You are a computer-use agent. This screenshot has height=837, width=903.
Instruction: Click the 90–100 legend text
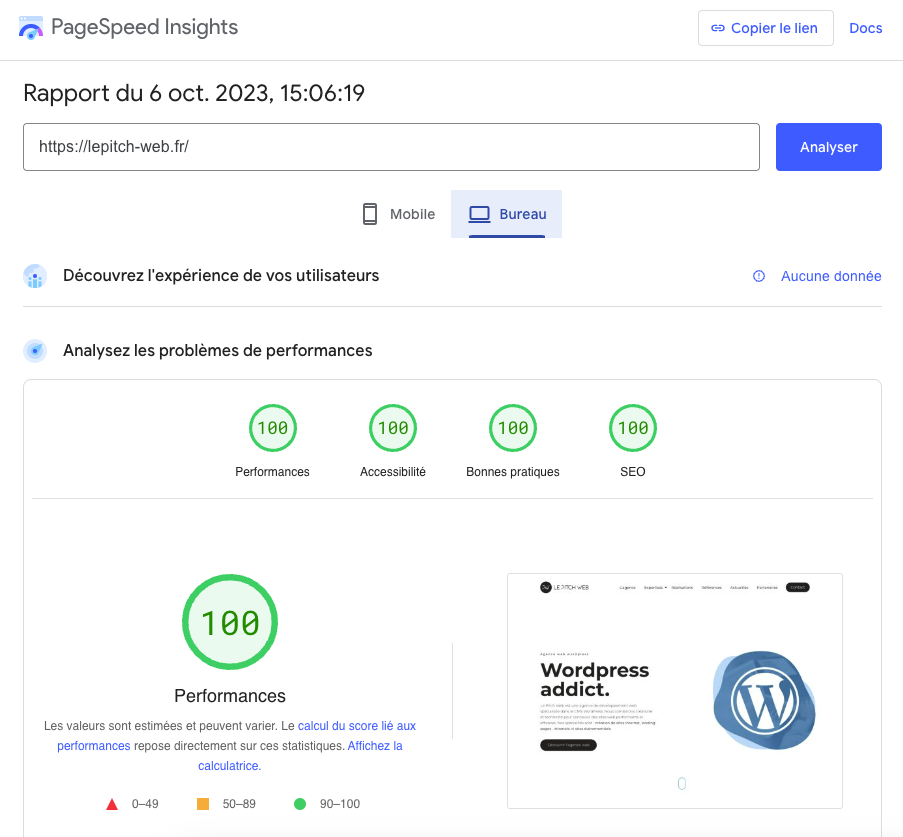tap(340, 804)
